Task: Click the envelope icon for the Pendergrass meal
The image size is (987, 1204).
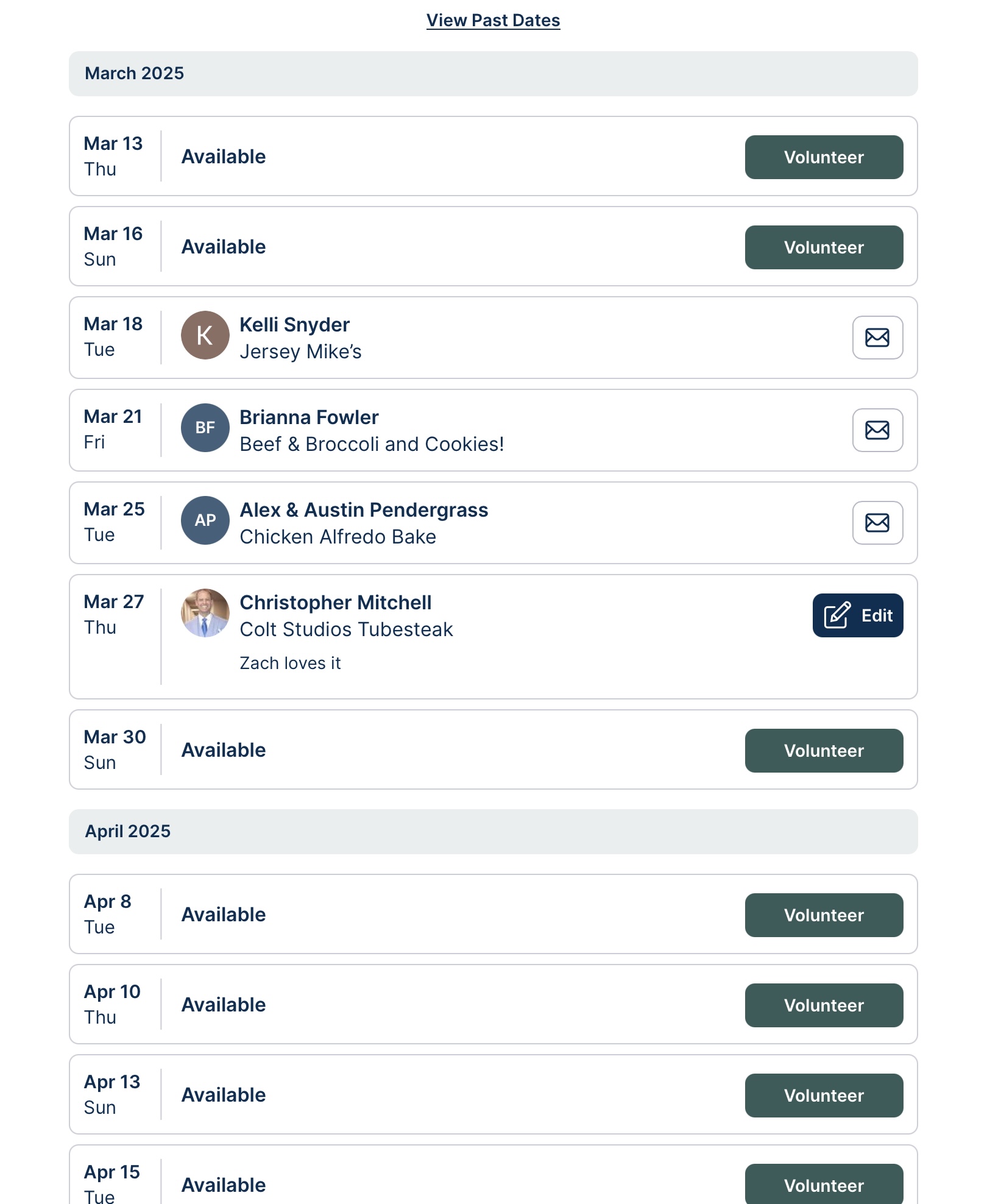Action: pos(877,523)
